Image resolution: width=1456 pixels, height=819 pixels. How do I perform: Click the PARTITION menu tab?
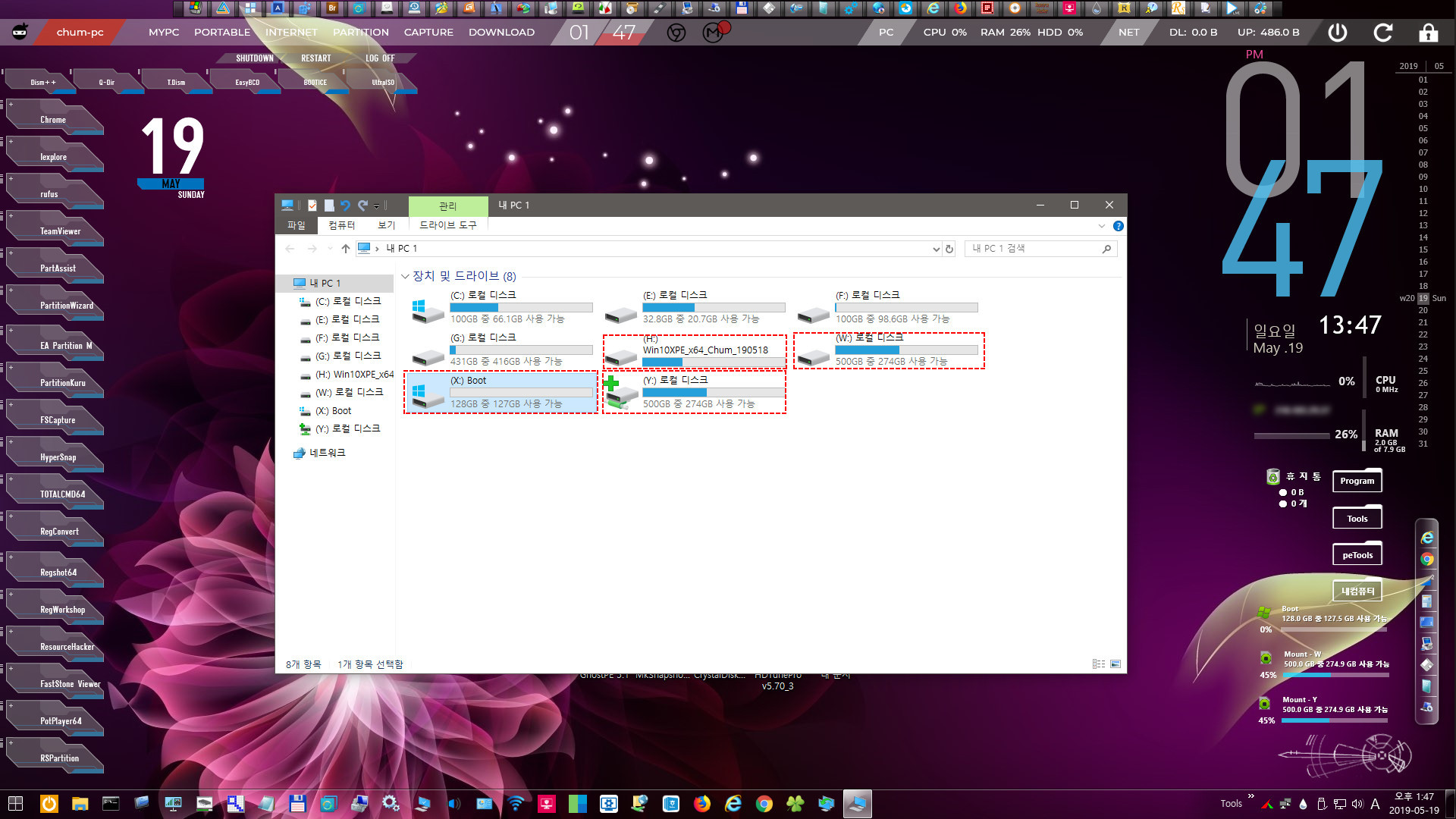coord(362,32)
